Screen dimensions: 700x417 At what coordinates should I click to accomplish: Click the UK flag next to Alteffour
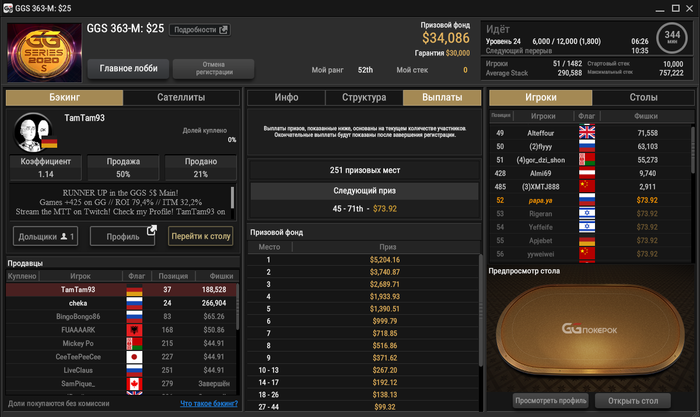587,133
